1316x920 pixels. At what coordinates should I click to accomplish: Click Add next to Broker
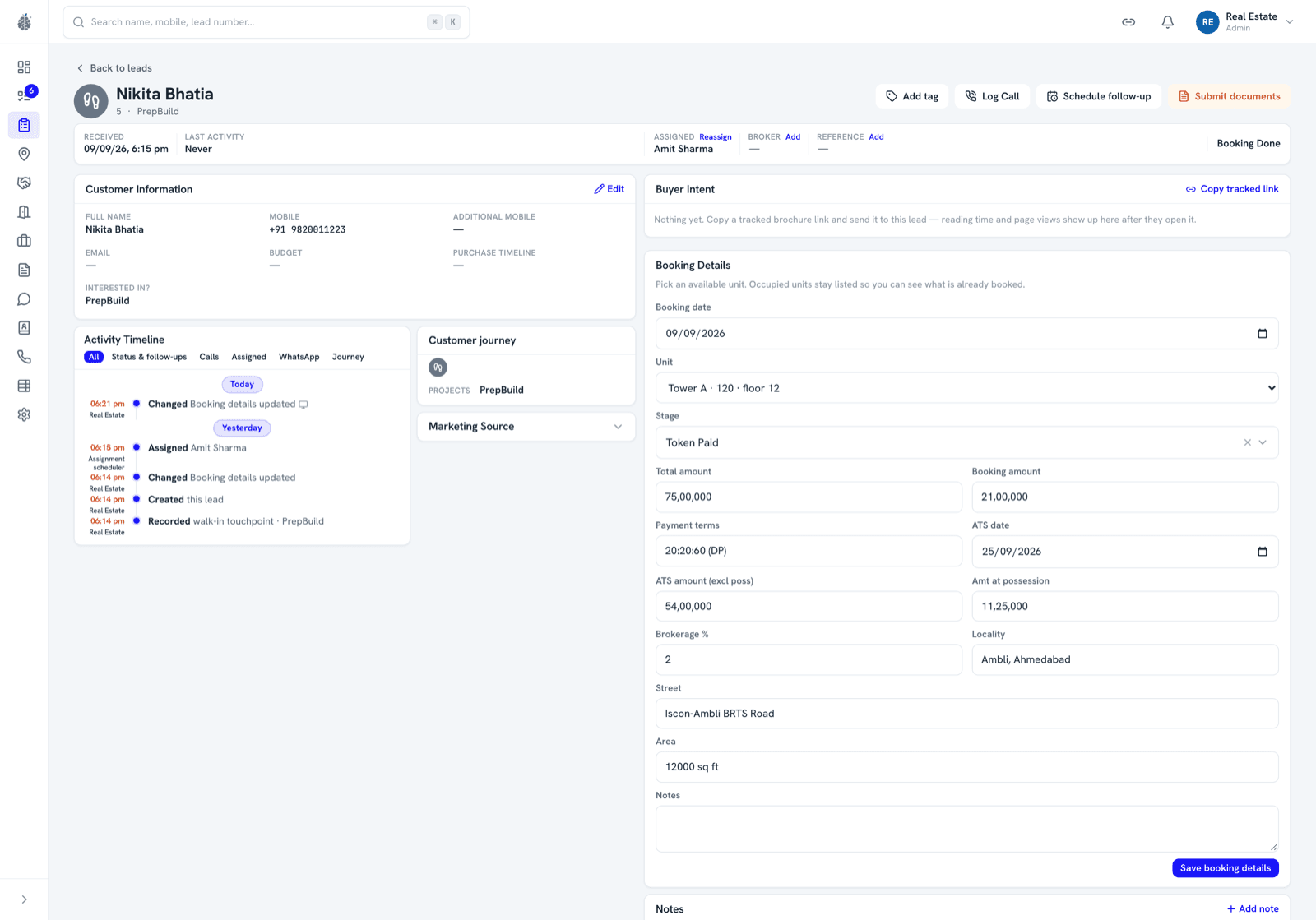coord(793,137)
